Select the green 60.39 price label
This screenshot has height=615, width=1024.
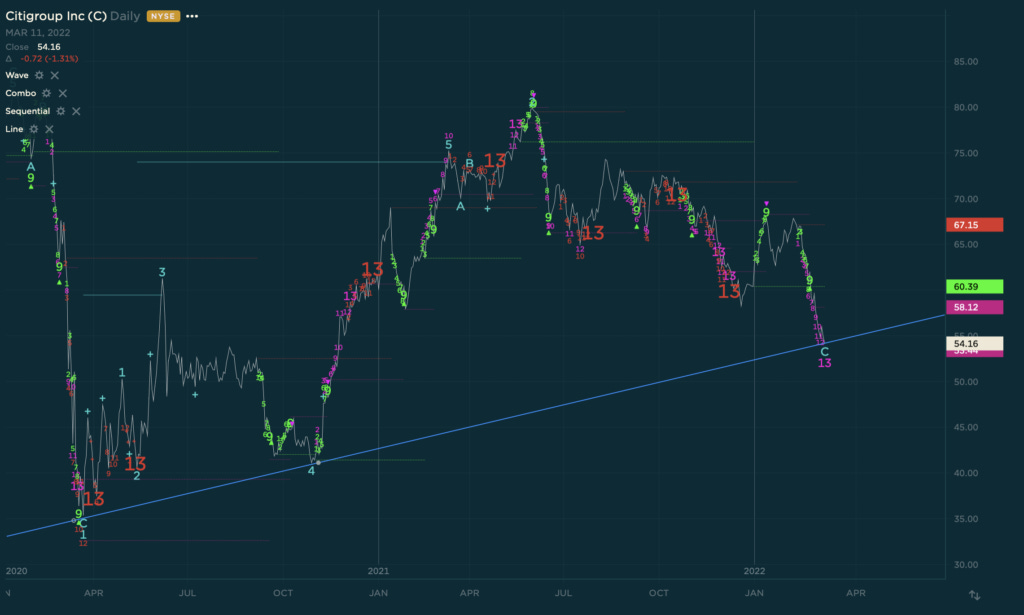pyautogui.click(x=974, y=287)
